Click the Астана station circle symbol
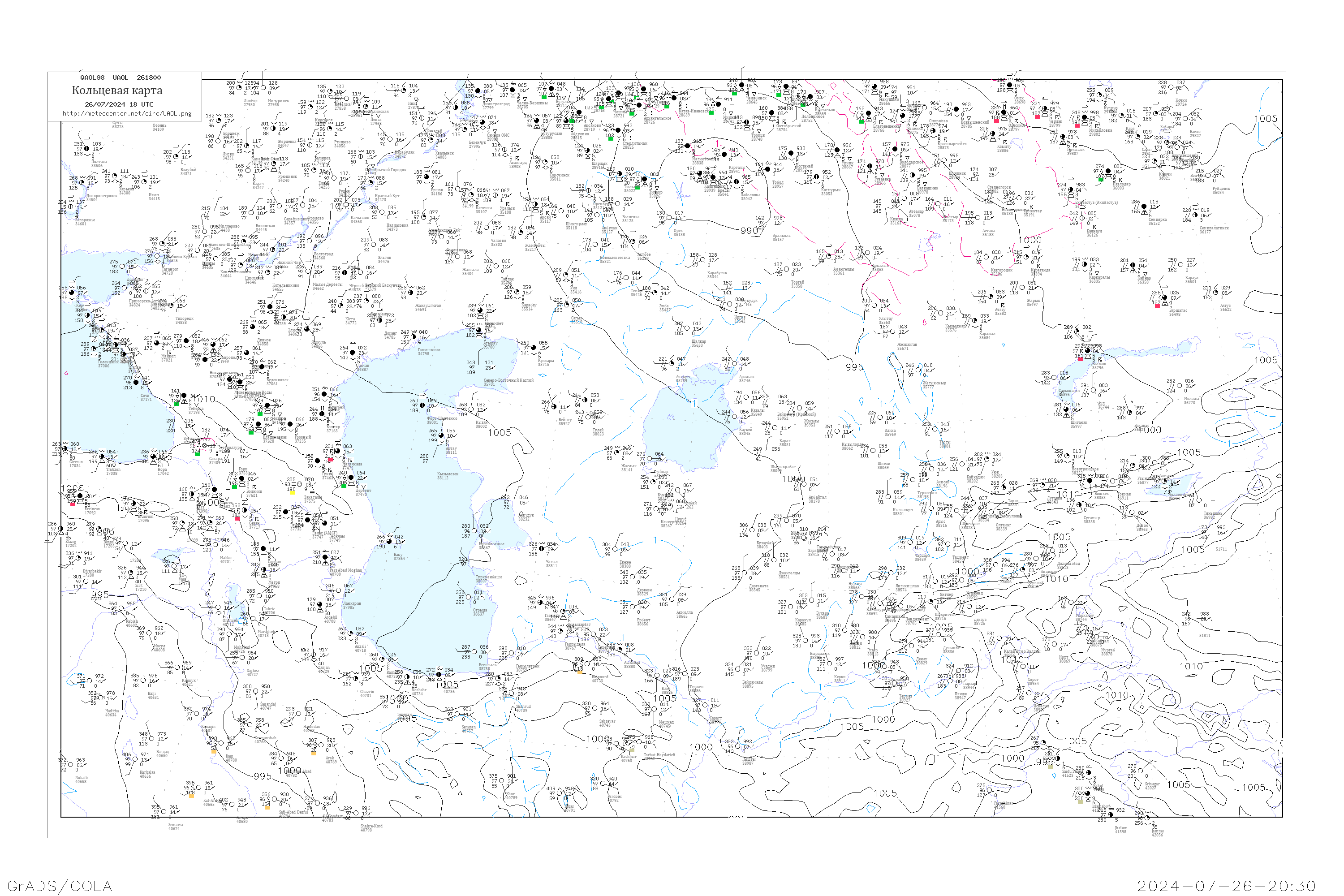This screenshot has height=896, width=1344. pos(978,218)
